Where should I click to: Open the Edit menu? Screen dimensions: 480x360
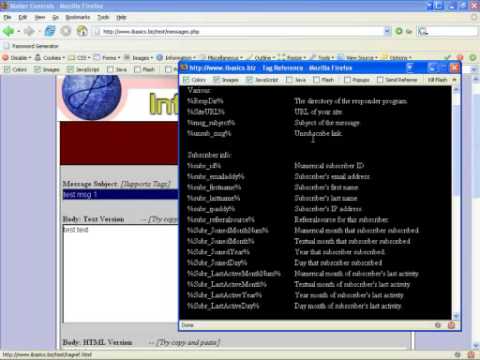click(23, 17)
